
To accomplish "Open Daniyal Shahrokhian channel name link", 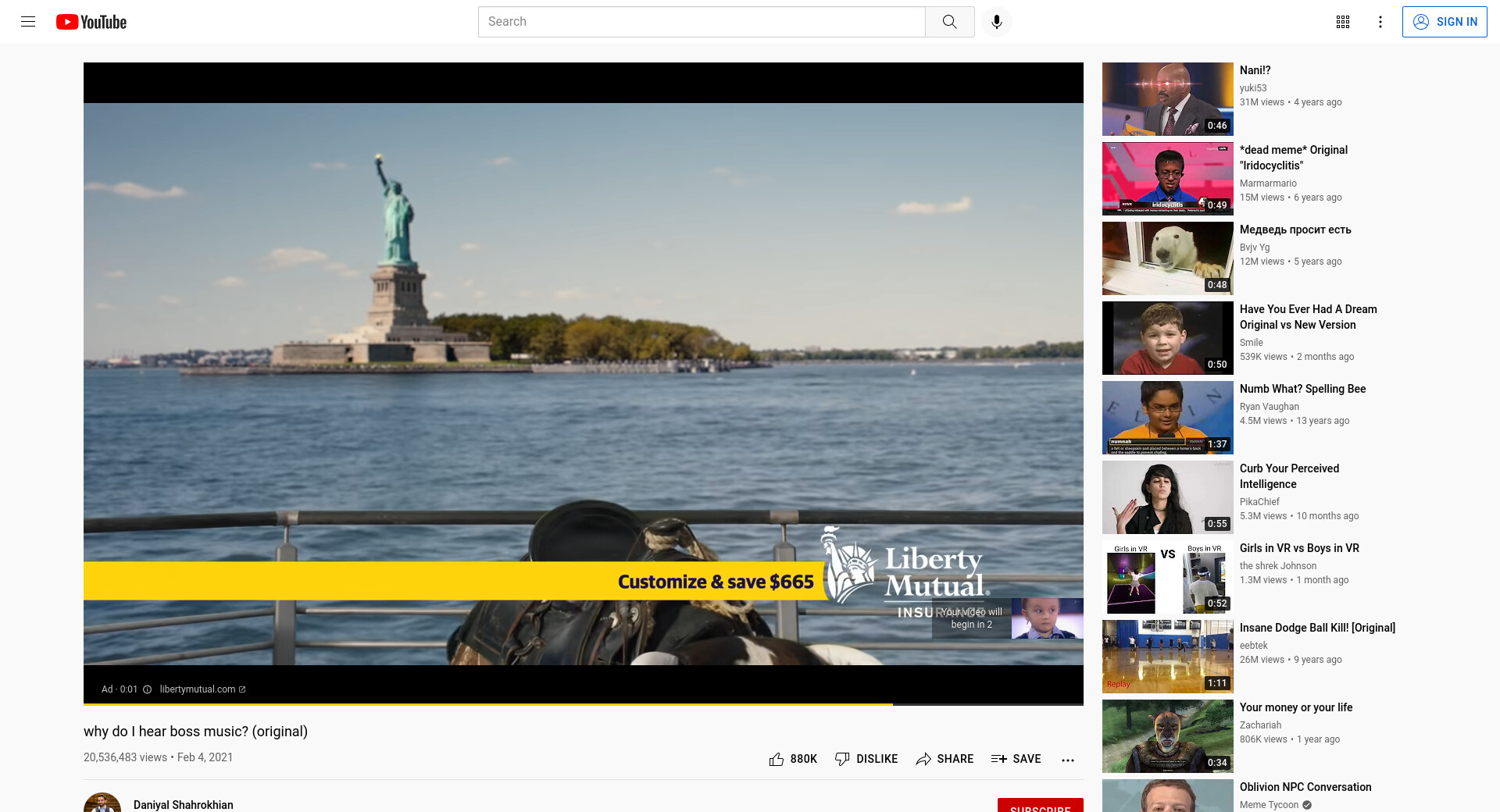I will pyautogui.click(x=183, y=805).
